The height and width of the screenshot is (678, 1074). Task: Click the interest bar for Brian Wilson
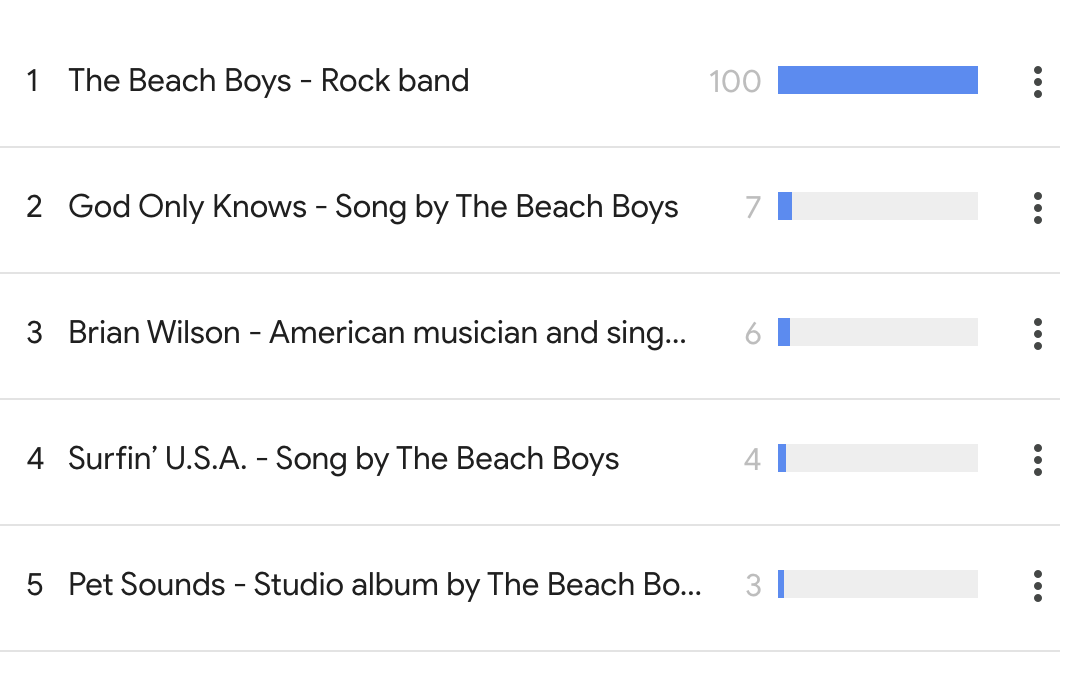coord(877,332)
